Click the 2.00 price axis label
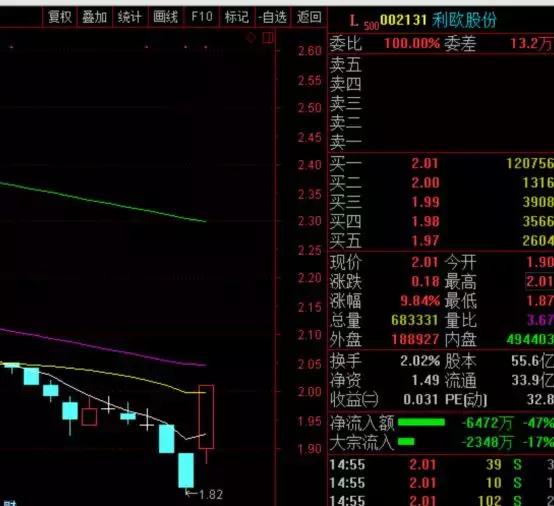554x506 pixels. click(310, 392)
